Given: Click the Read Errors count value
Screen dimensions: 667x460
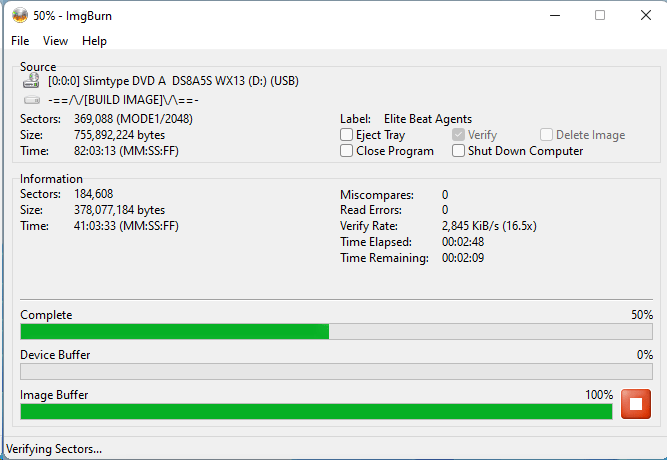Looking at the screenshot, I should (445, 210).
